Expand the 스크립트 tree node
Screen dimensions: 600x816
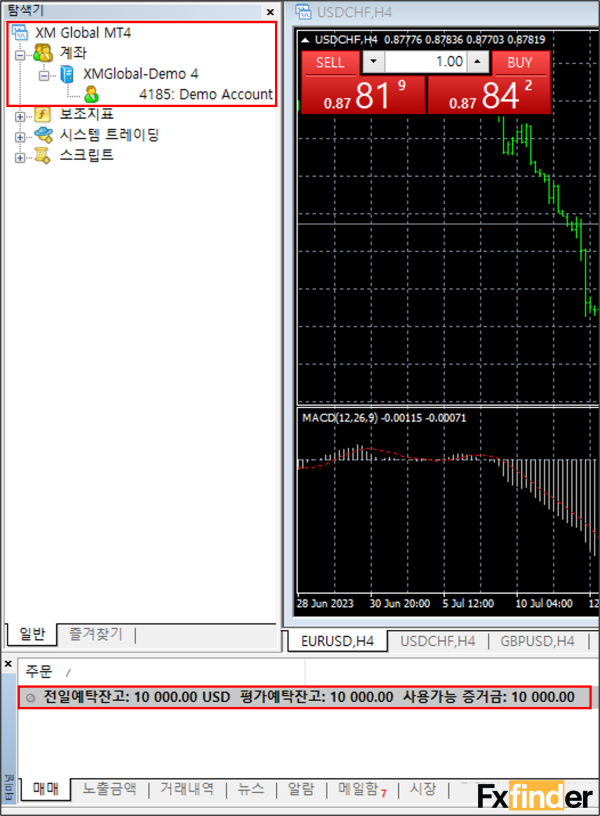tap(20, 157)
